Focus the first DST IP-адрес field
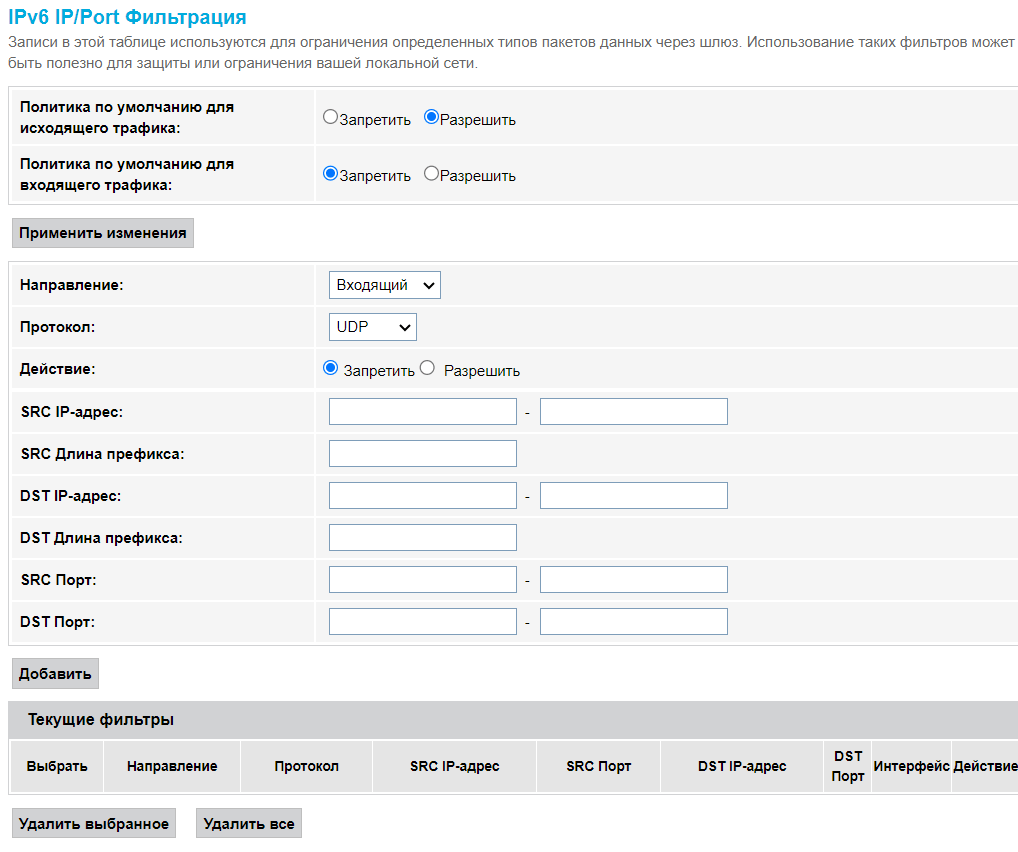Viewport: 1018px width, 852px height. [x=422, y=496]
